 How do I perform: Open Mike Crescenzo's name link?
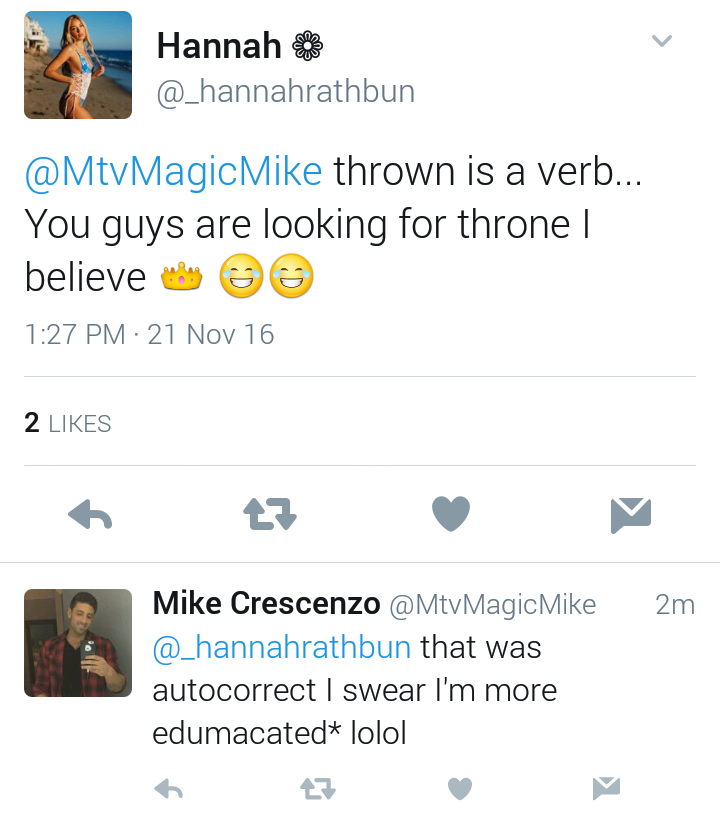tap(266, 604)
